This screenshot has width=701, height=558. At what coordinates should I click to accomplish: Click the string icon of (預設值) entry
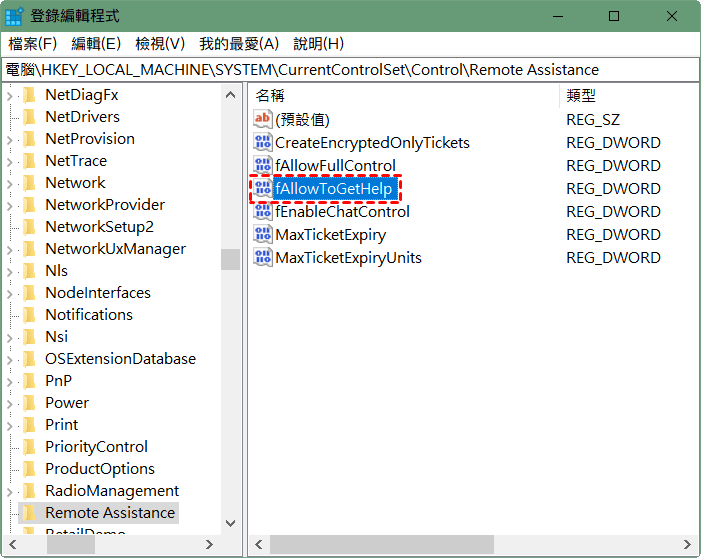point(263,120)
